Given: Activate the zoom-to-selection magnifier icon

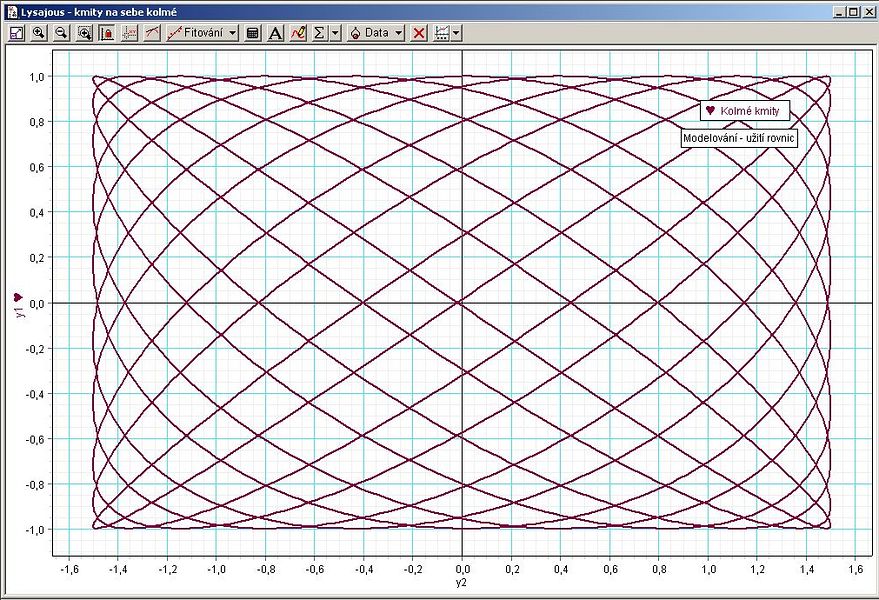Looking at the screenshot, I should pos(84,33).
